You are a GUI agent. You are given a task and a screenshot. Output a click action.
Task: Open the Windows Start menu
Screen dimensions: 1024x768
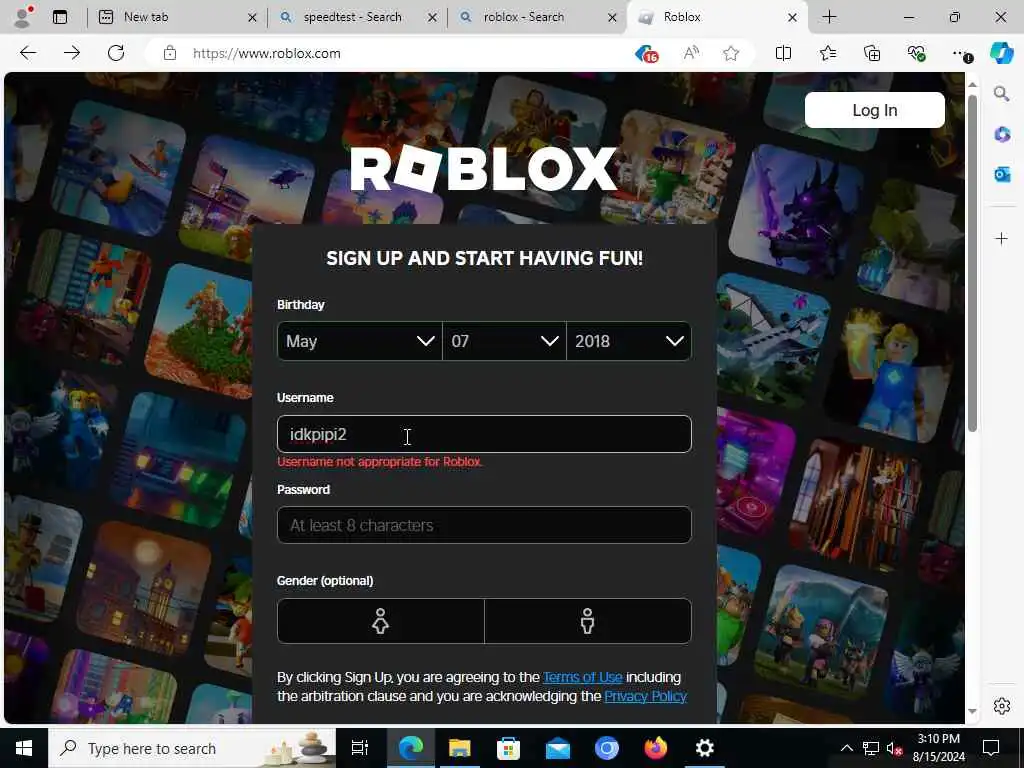[24, 748]
